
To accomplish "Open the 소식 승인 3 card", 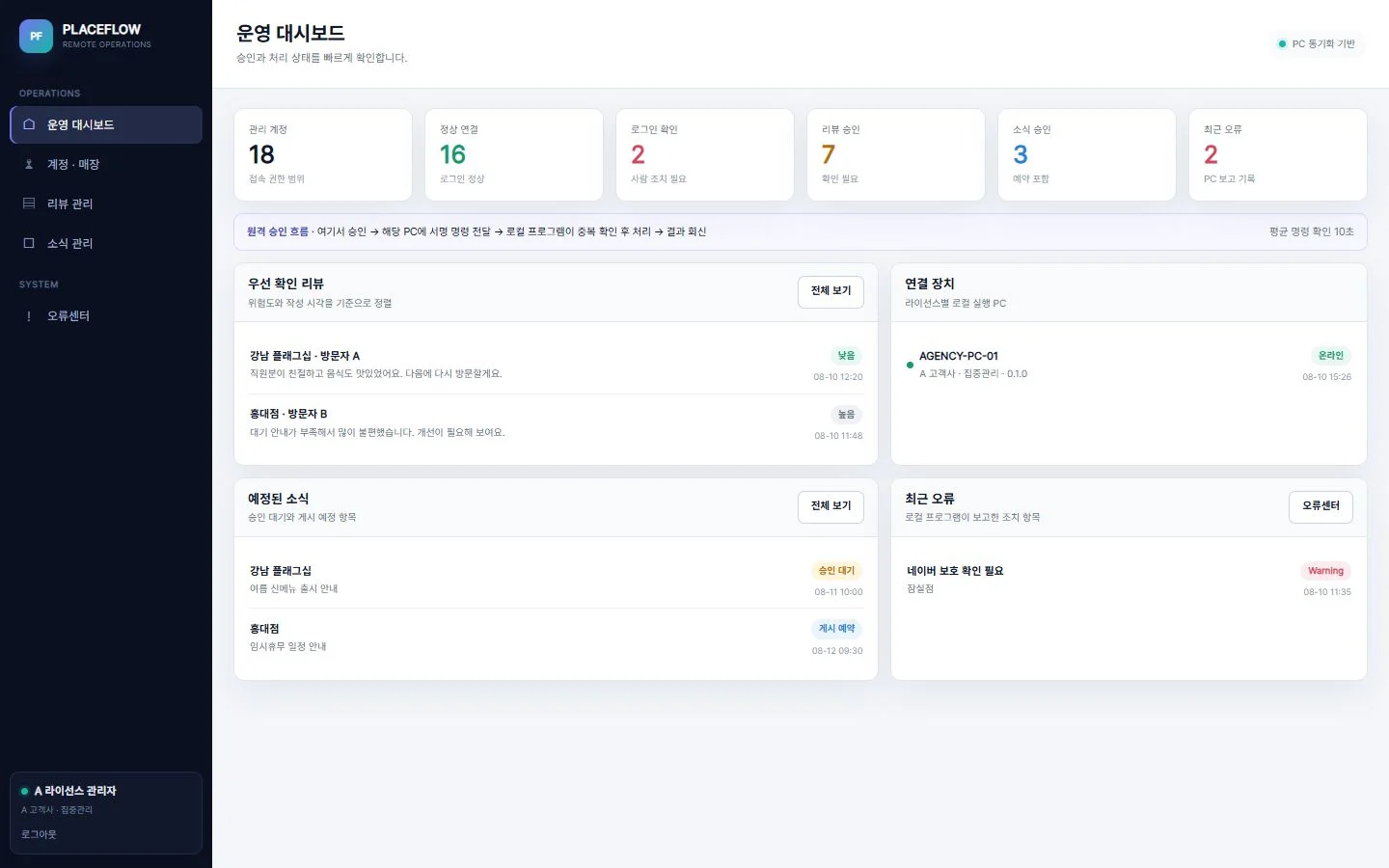I will [1087, 154].
